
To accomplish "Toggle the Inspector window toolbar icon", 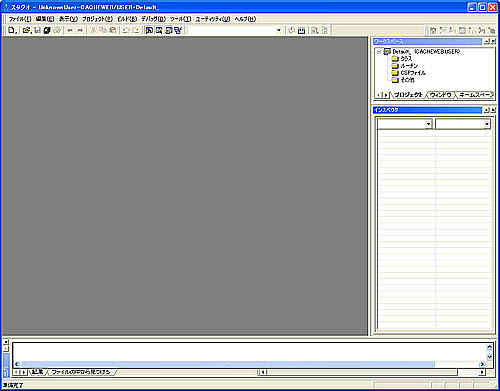I will coord(149,30).
